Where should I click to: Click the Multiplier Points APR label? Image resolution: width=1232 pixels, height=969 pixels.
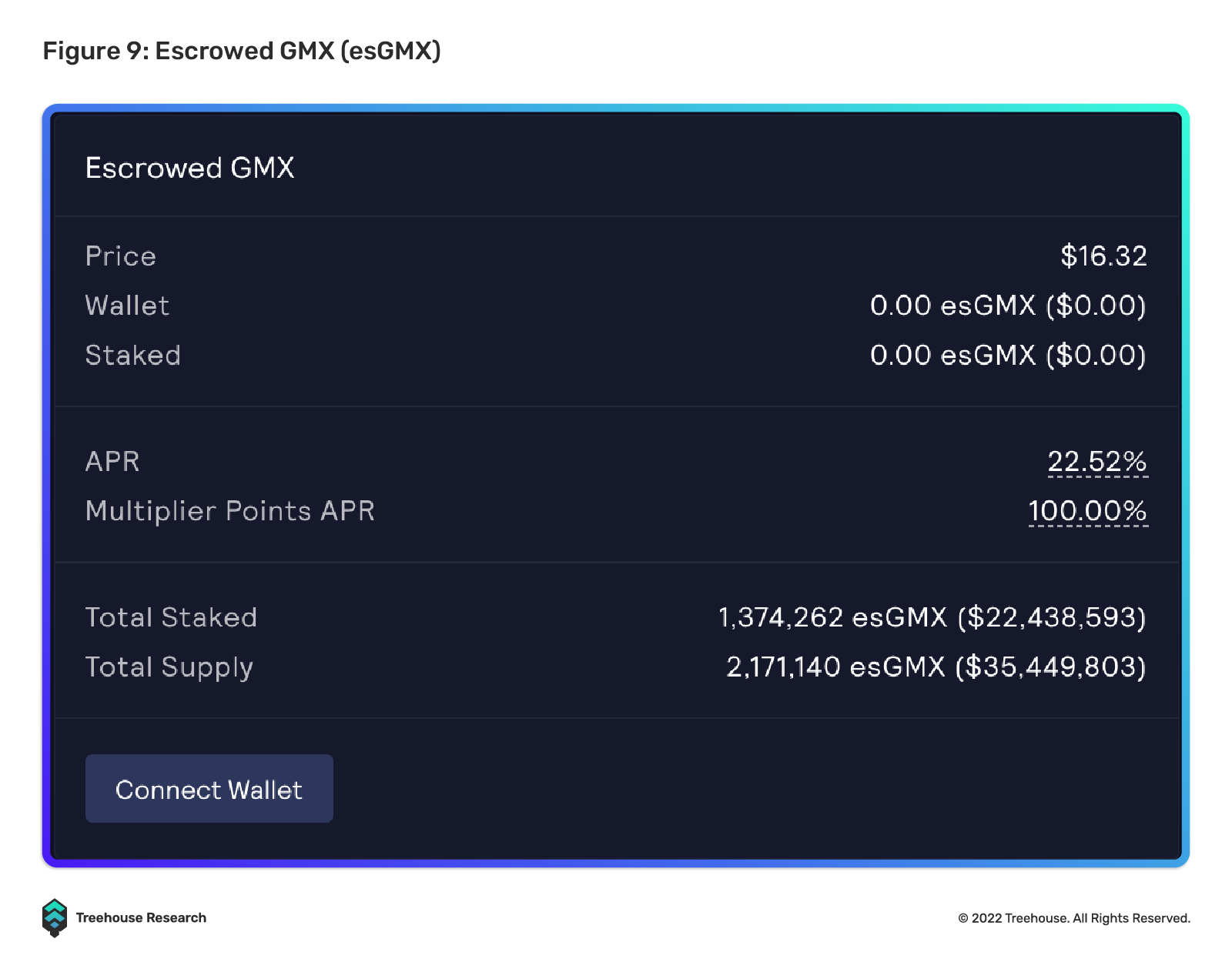[x=230, y=511]
